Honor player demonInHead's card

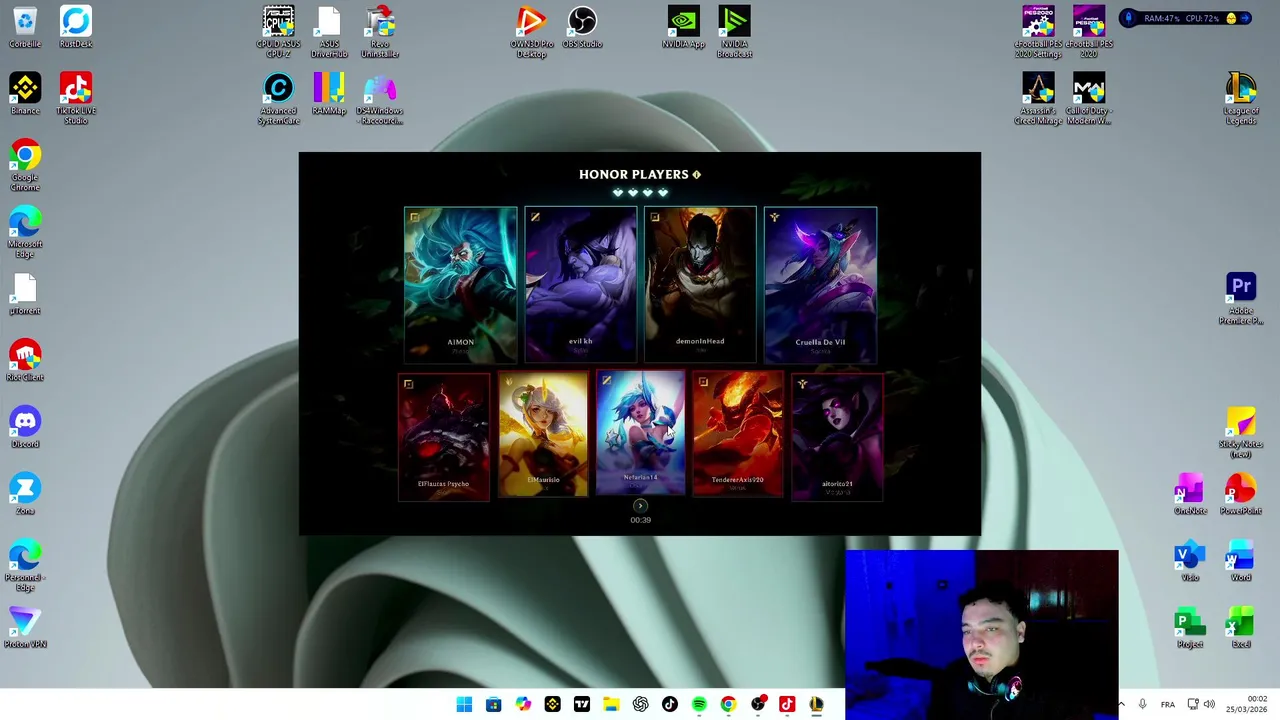pos(700,284)
